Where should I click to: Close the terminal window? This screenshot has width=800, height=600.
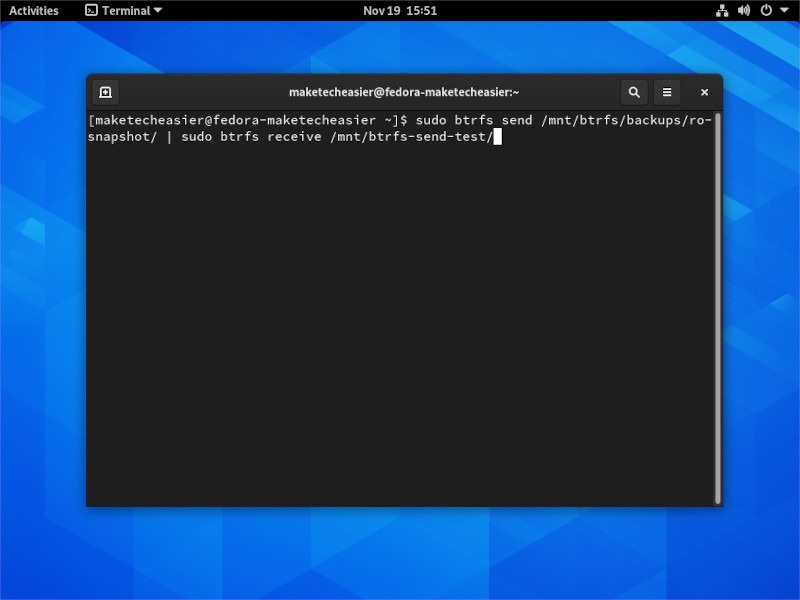click(x=703, y=92)
